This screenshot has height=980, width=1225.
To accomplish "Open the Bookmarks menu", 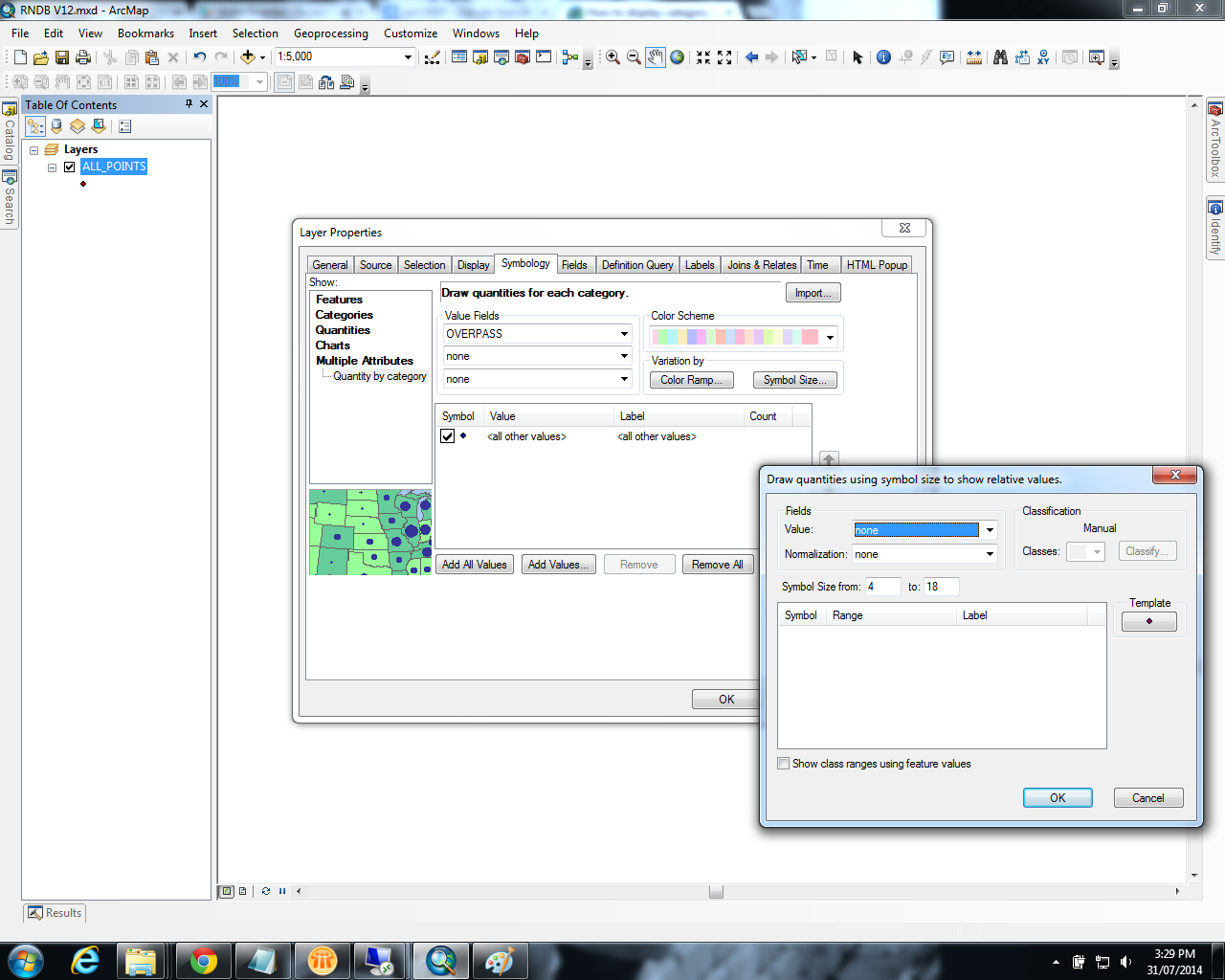I will (145, 33).
